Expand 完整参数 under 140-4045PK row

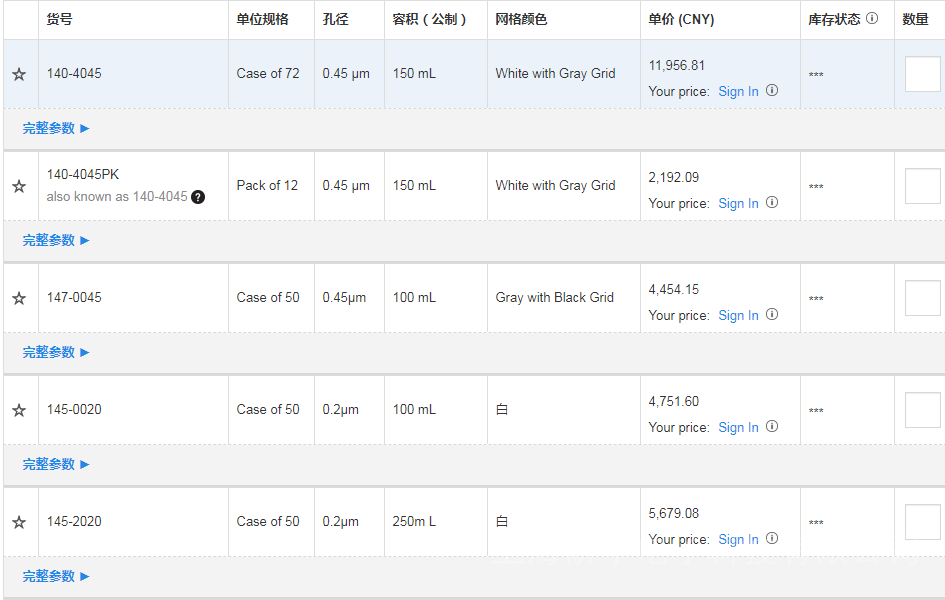[x=56, y=240]
